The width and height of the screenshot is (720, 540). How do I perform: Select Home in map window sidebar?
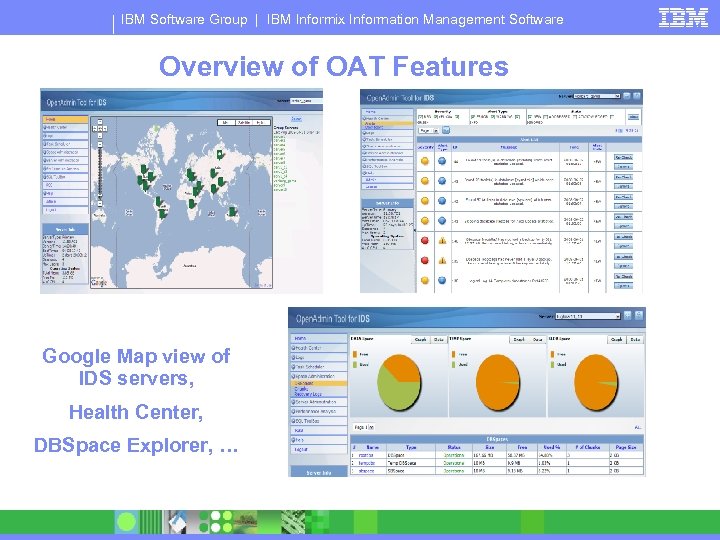point(65,119)
